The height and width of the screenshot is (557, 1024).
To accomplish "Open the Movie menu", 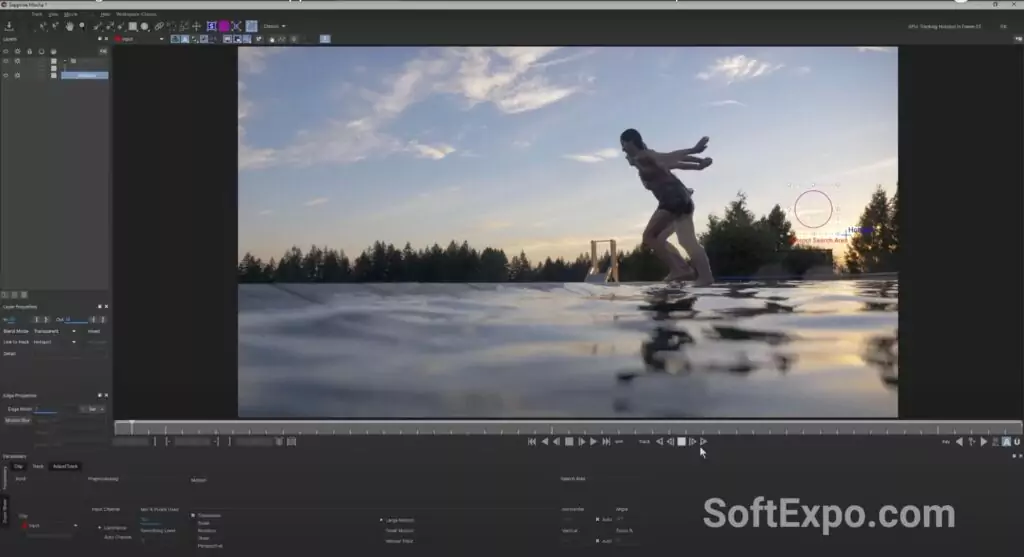I will tap(71, 14).
